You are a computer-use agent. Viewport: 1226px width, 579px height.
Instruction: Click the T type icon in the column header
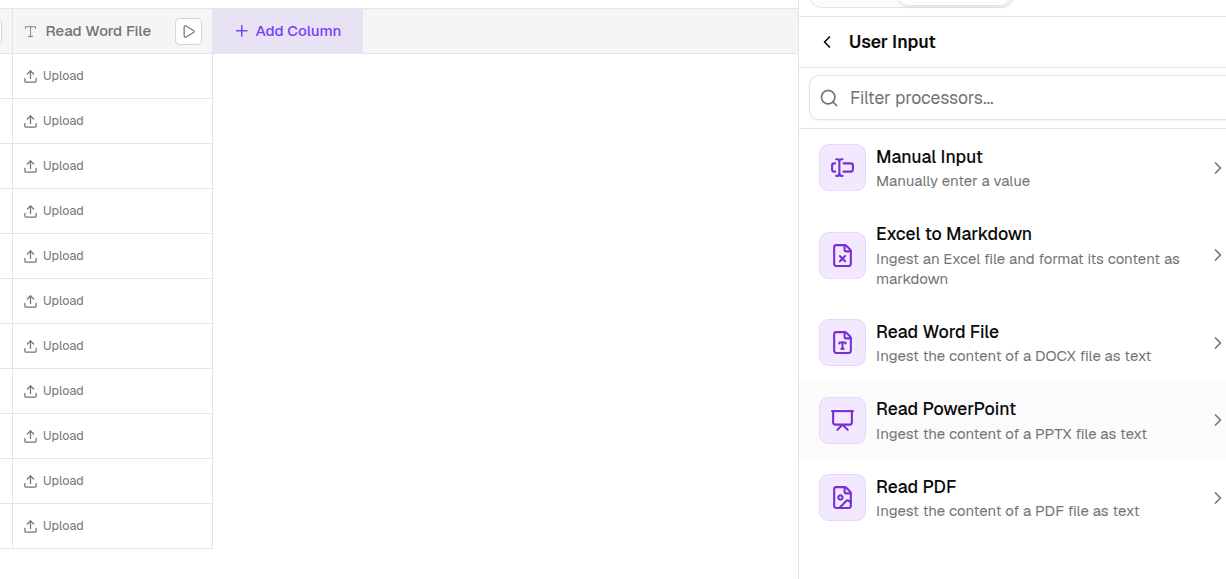(x=30, y=31)
